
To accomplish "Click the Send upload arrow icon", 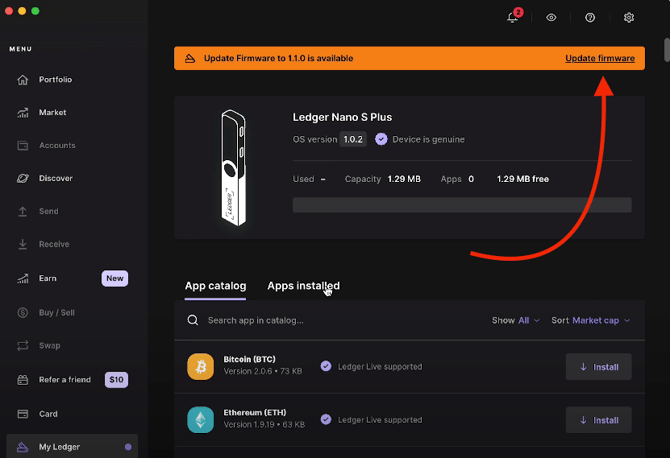I will coord(23,211).
